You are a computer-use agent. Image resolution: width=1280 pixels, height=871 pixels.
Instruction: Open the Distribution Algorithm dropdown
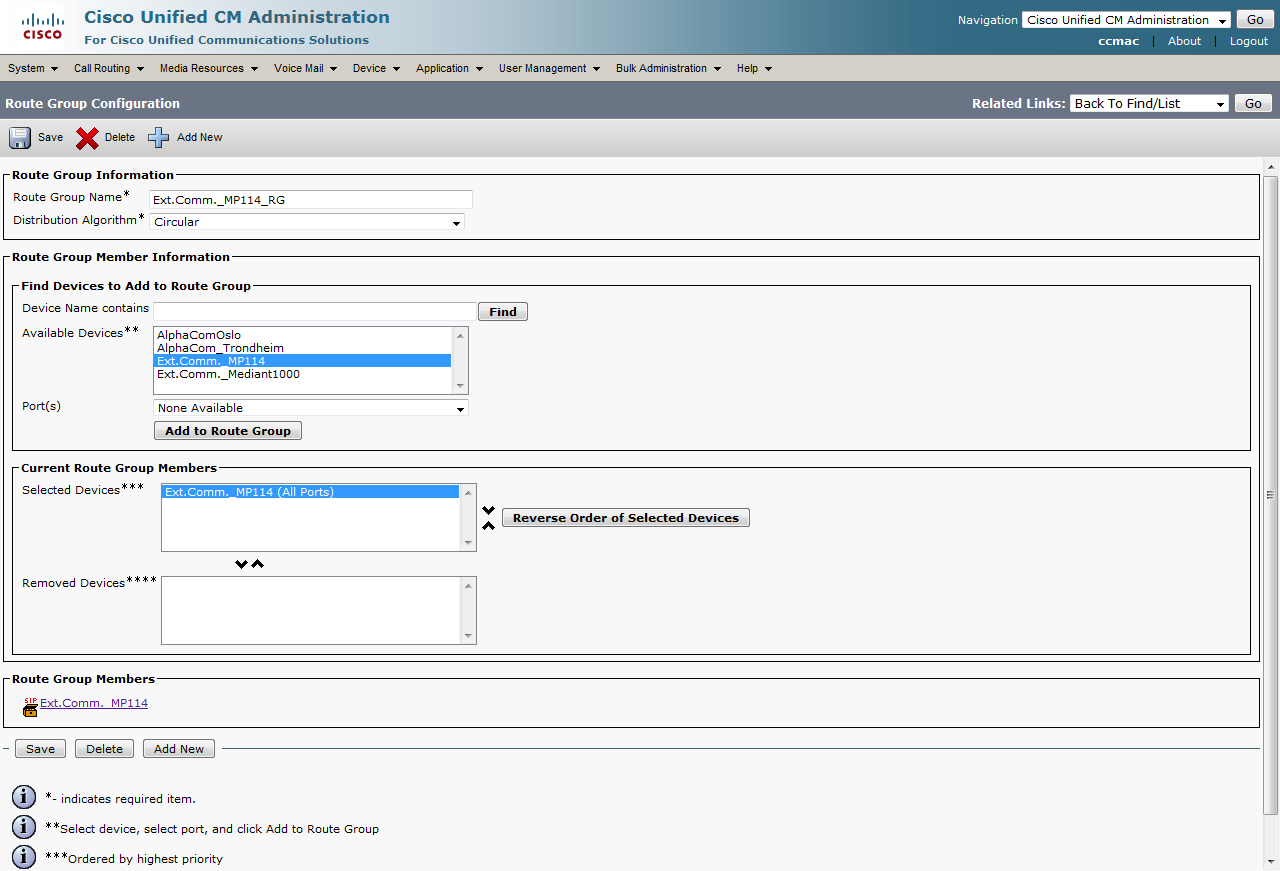pyautogui.click(x=306, y=222)
